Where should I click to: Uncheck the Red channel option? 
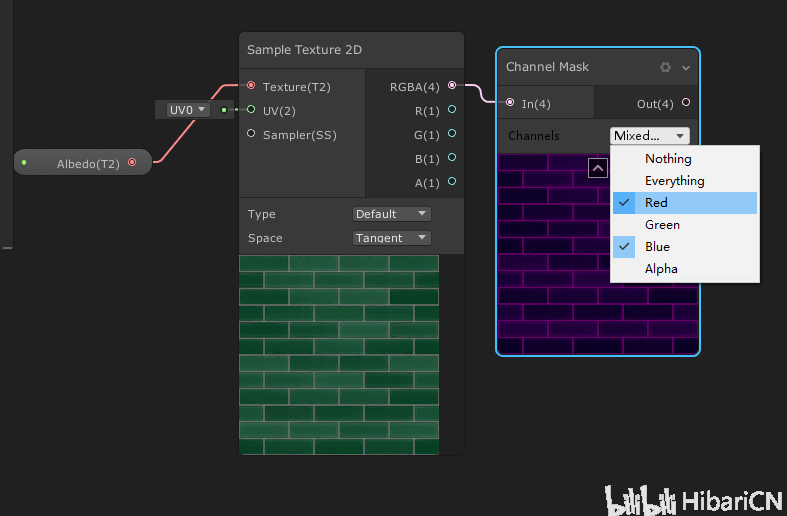685,203
